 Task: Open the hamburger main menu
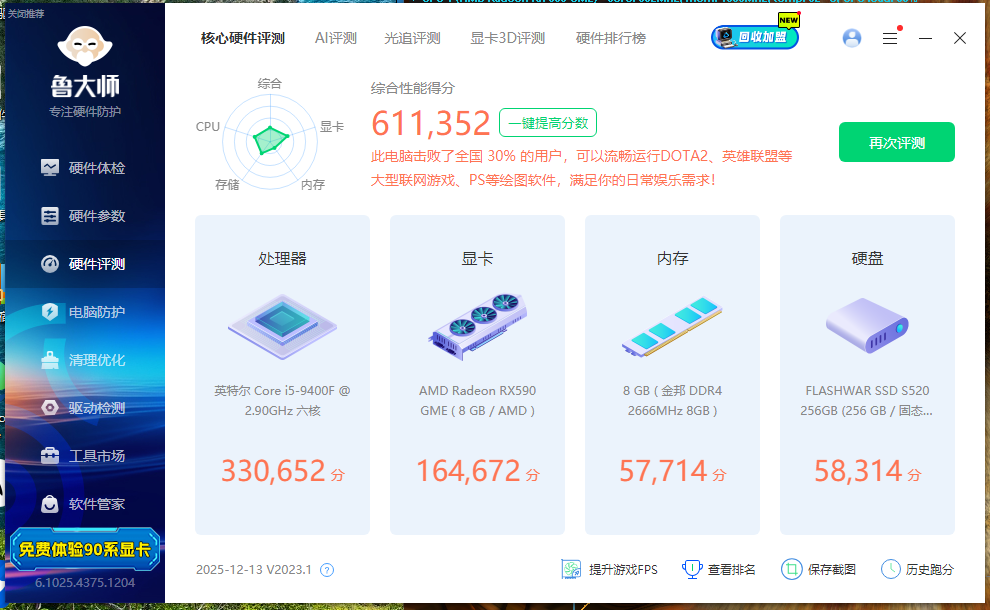click(889, 38)
